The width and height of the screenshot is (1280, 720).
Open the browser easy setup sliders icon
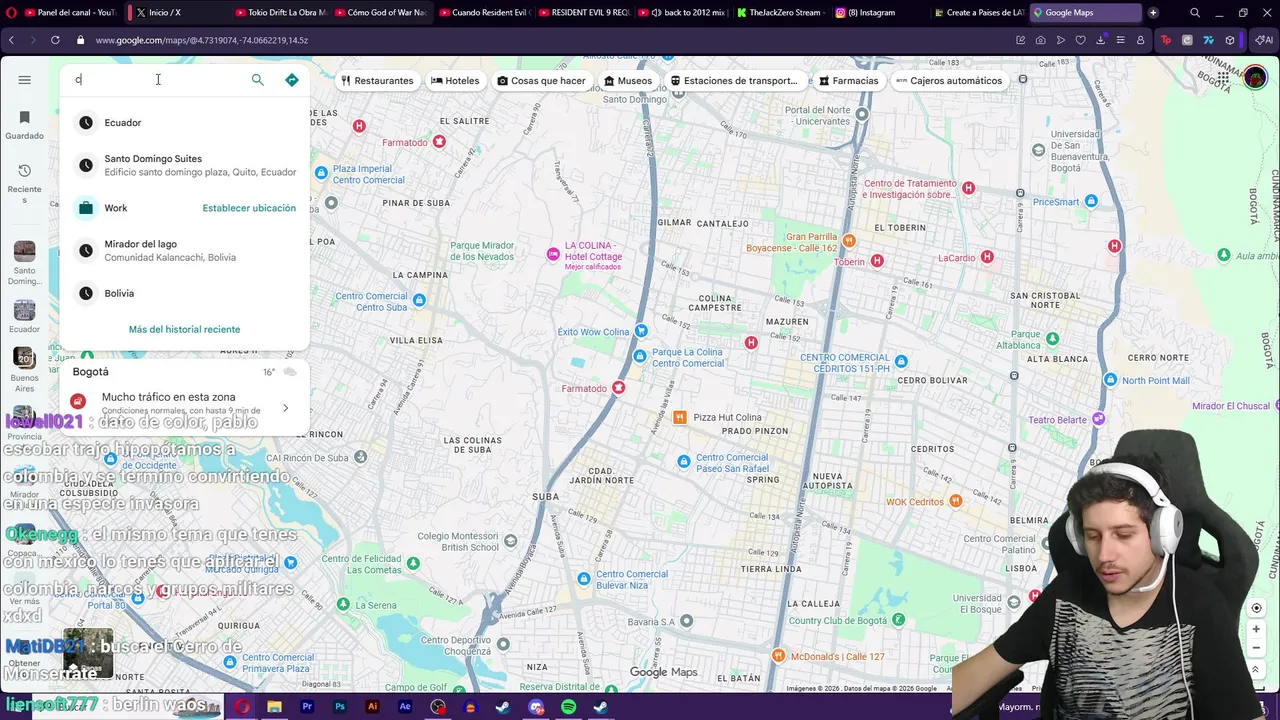(1120, 40)
